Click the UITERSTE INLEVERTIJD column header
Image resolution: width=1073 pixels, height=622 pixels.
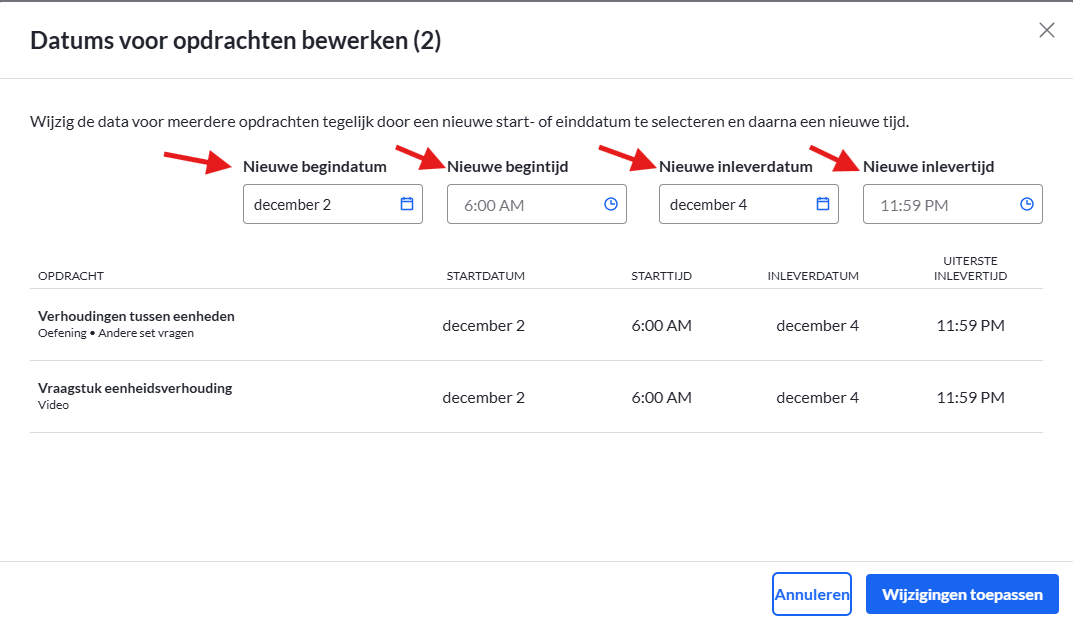(x=970, y=268)
